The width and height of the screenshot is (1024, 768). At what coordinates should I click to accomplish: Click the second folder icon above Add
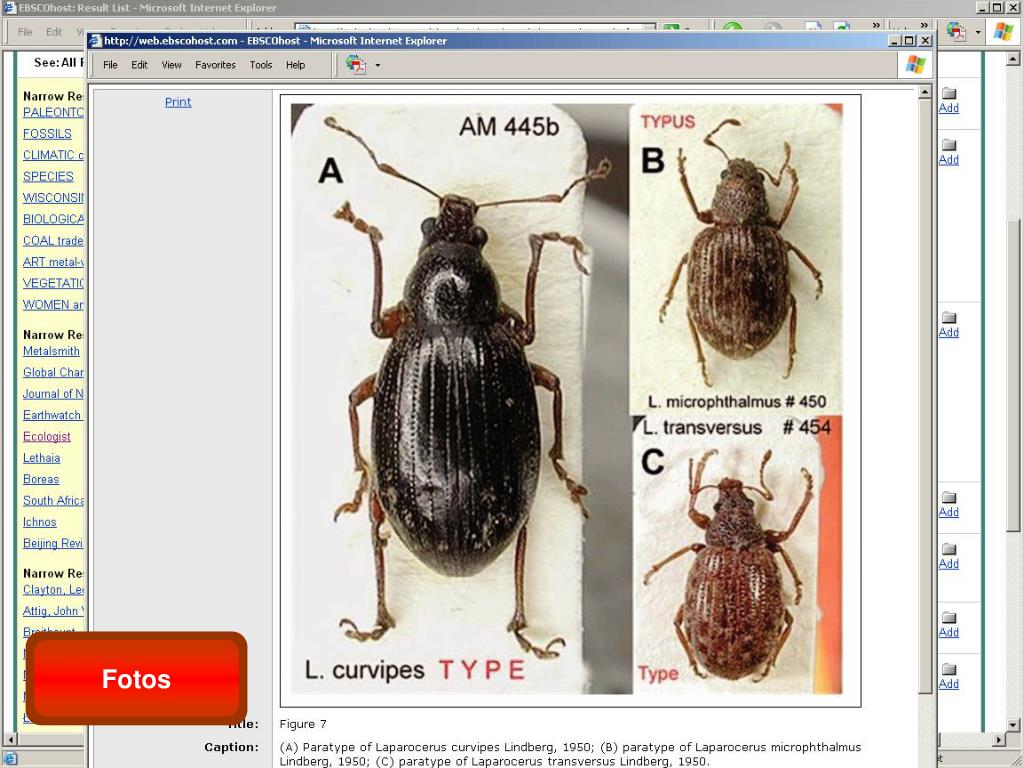(x=949, y=145)
